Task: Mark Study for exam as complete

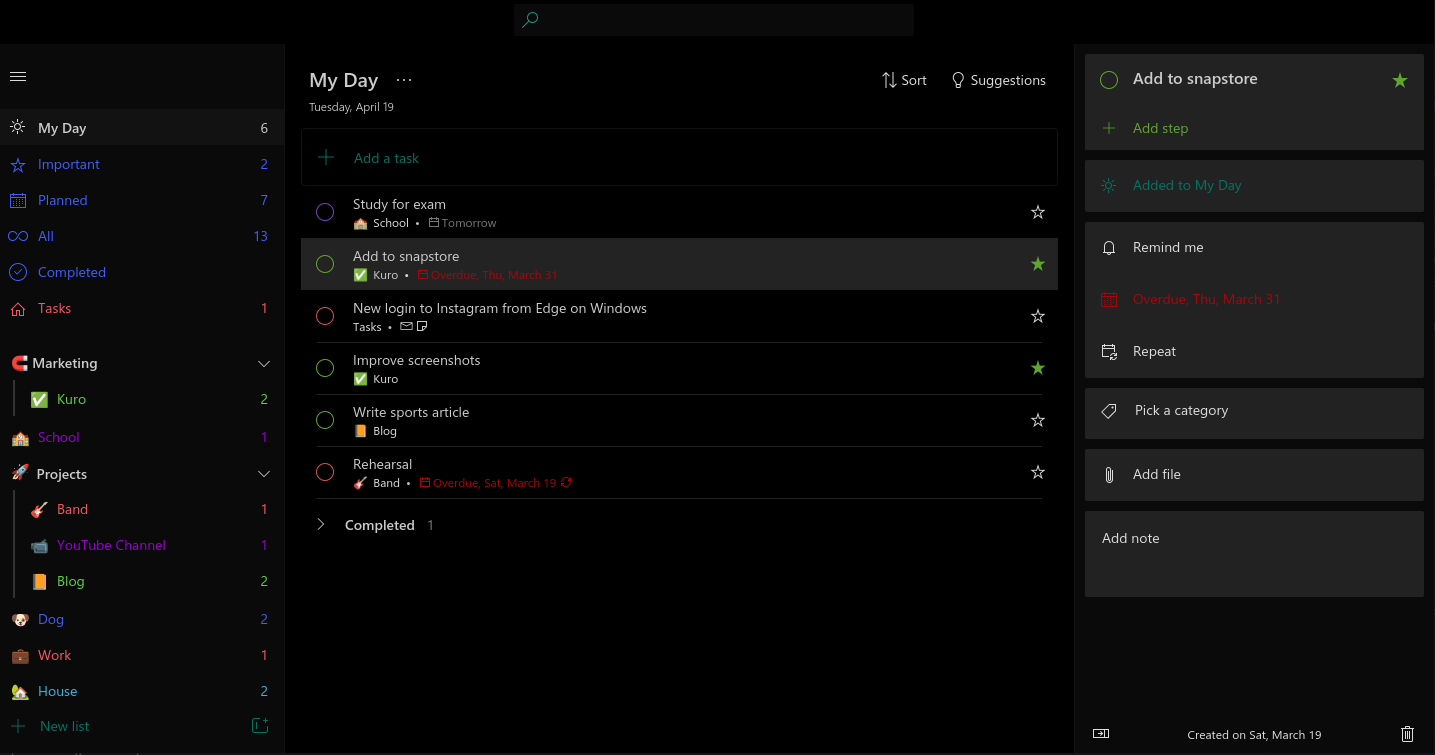Action: point(324,212)
